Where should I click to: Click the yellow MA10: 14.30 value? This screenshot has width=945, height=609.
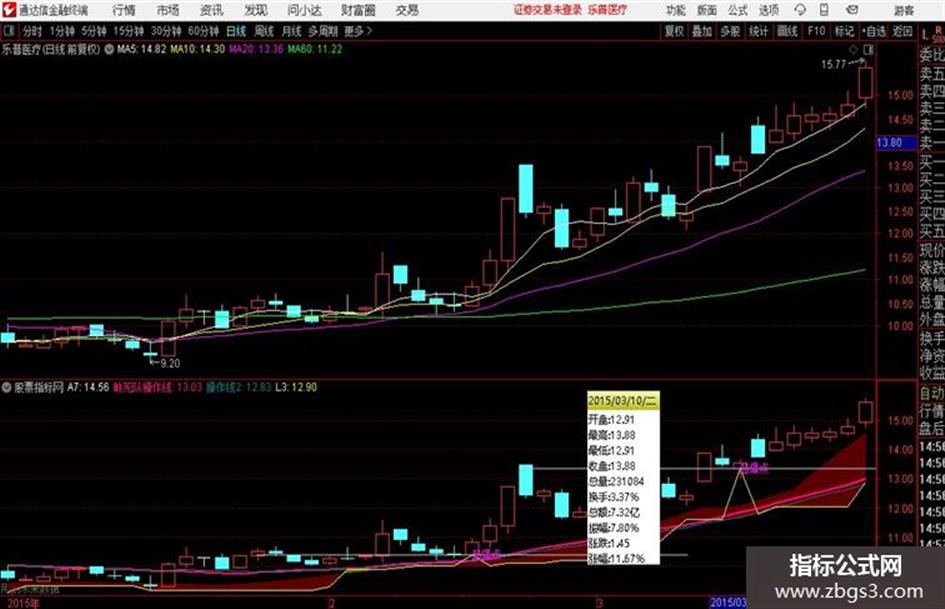(198, 49)
